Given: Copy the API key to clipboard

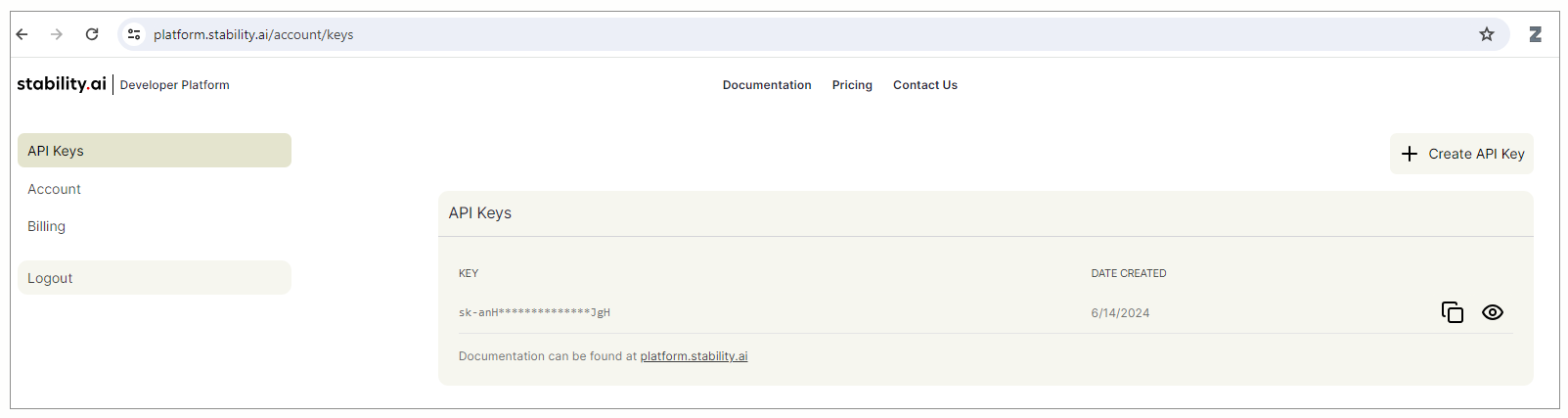Looking at the screenshot, I should point(1453,312).
